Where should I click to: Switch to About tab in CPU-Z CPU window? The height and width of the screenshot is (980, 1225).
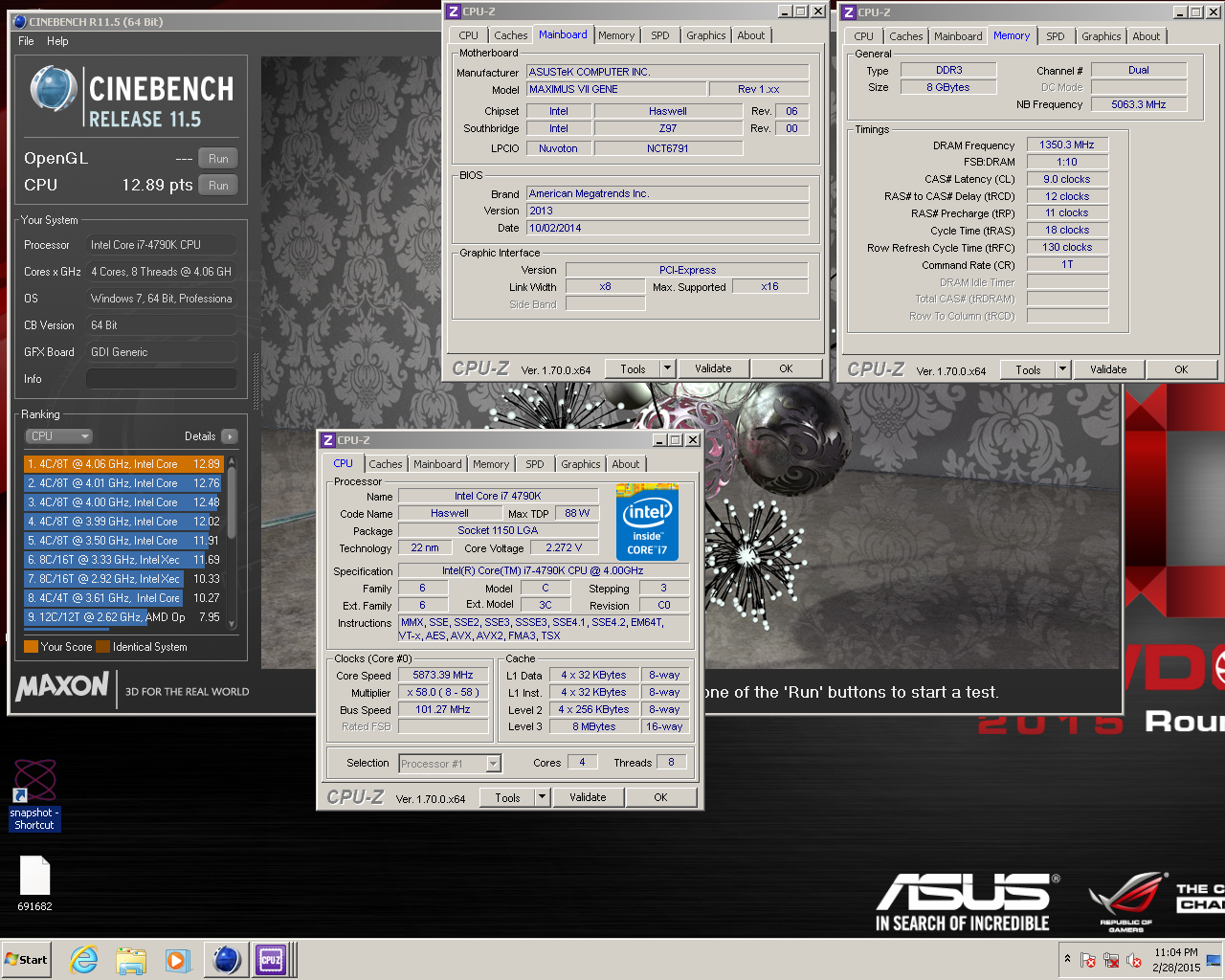click(626, 464)
